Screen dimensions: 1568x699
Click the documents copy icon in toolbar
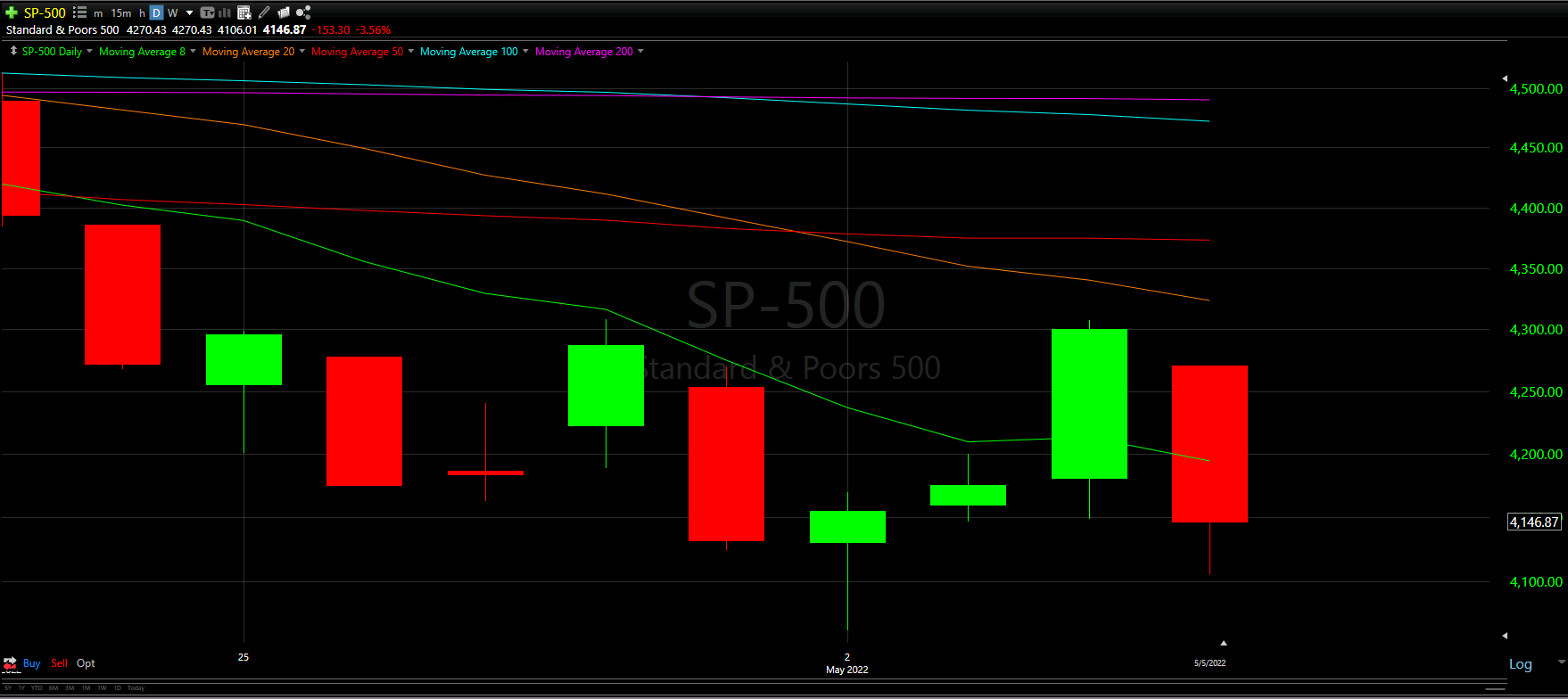284,12
